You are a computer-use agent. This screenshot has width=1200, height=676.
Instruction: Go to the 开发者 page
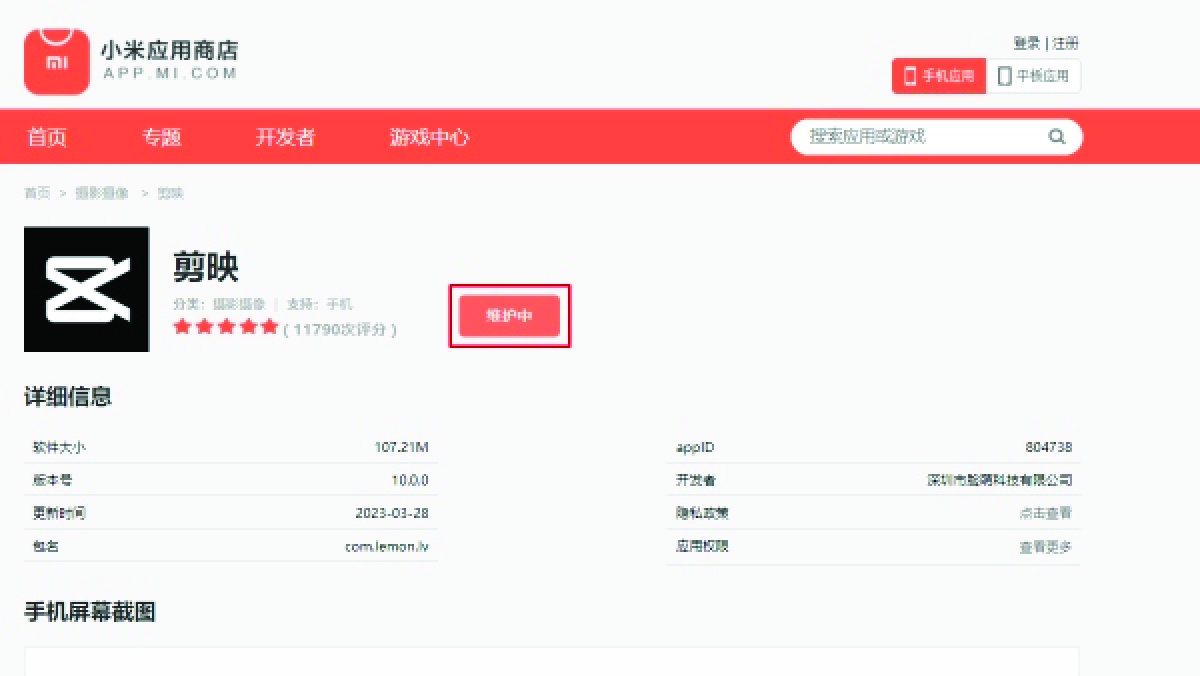(285, 137)
